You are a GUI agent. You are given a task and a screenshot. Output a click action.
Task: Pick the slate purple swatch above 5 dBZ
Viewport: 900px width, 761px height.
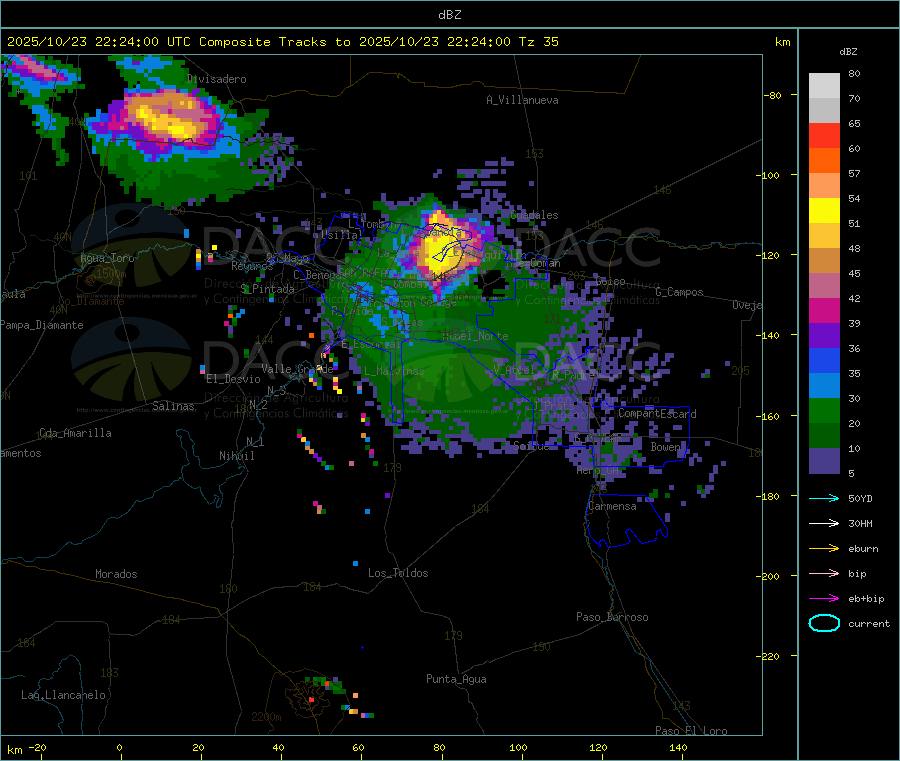(824, 461)
